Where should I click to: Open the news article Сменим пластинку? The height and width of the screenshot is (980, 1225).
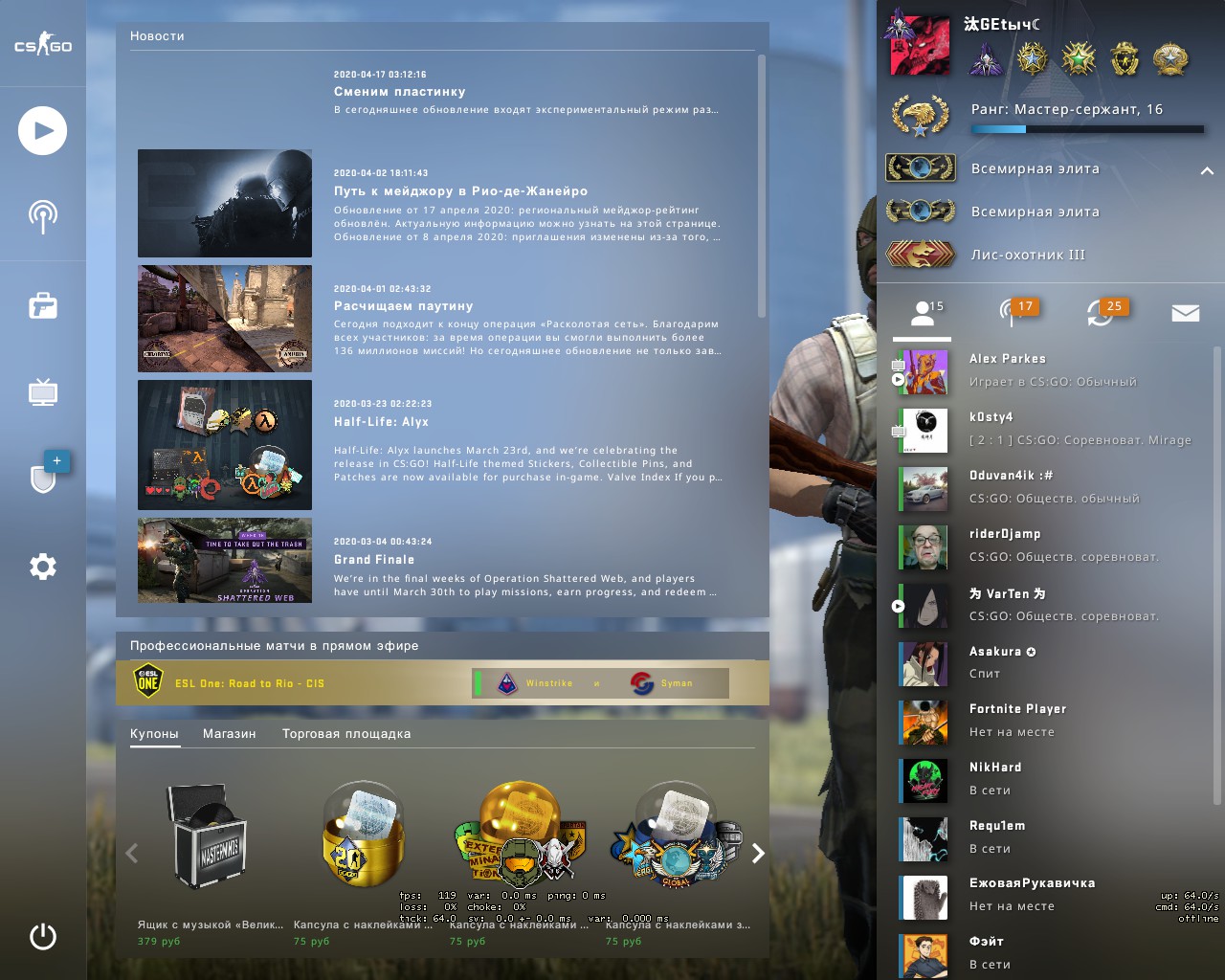[400, 92]
